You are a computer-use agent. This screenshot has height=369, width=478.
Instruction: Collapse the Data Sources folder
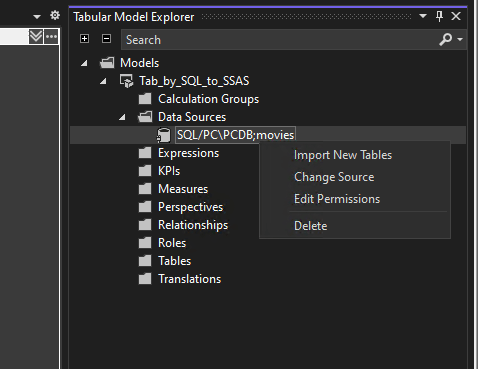tap(122, 117)
